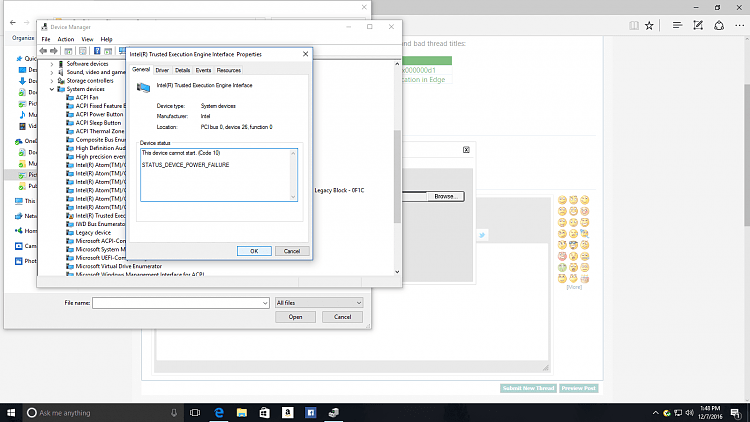Click the Twitter bird icon in the forum editor
Screen dimensions: 750x422
(482, 235)
